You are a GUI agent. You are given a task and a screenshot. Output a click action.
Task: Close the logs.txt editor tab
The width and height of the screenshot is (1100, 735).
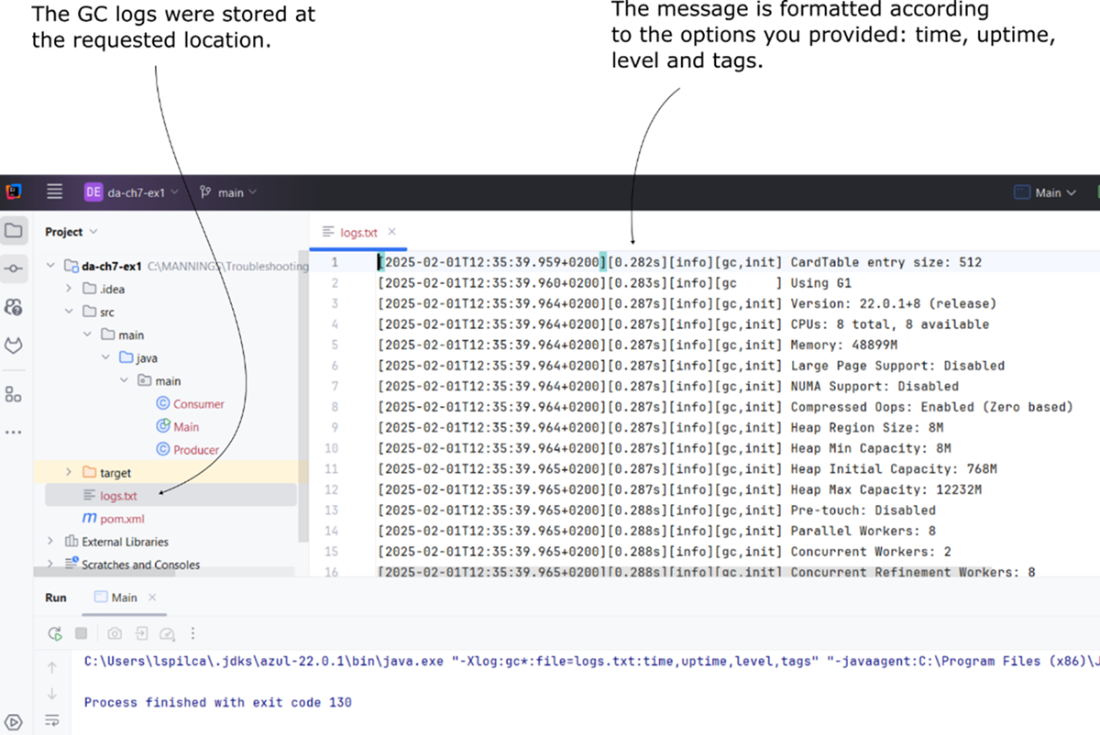(x=392, y=232)
